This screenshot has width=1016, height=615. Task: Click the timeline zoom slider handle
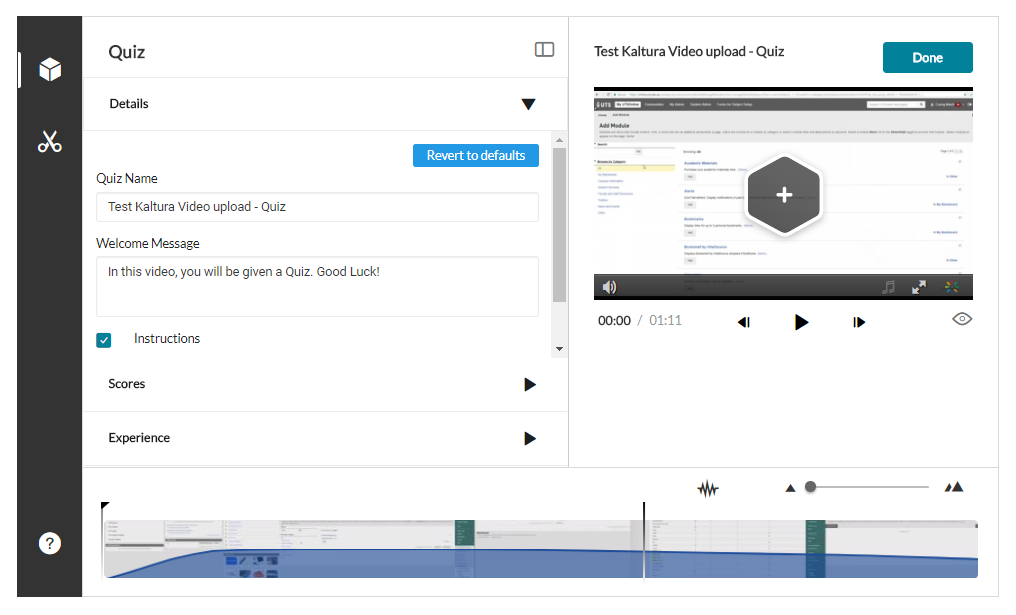[x=811, y=487]
